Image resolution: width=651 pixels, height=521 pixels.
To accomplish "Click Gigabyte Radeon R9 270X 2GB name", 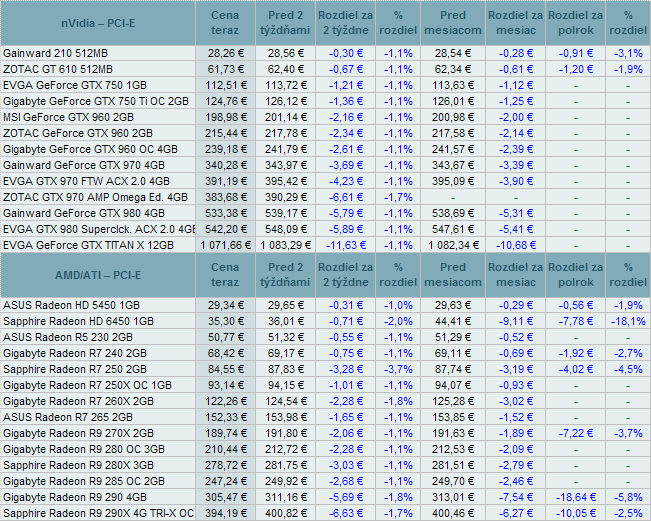I will coord(78,433).
